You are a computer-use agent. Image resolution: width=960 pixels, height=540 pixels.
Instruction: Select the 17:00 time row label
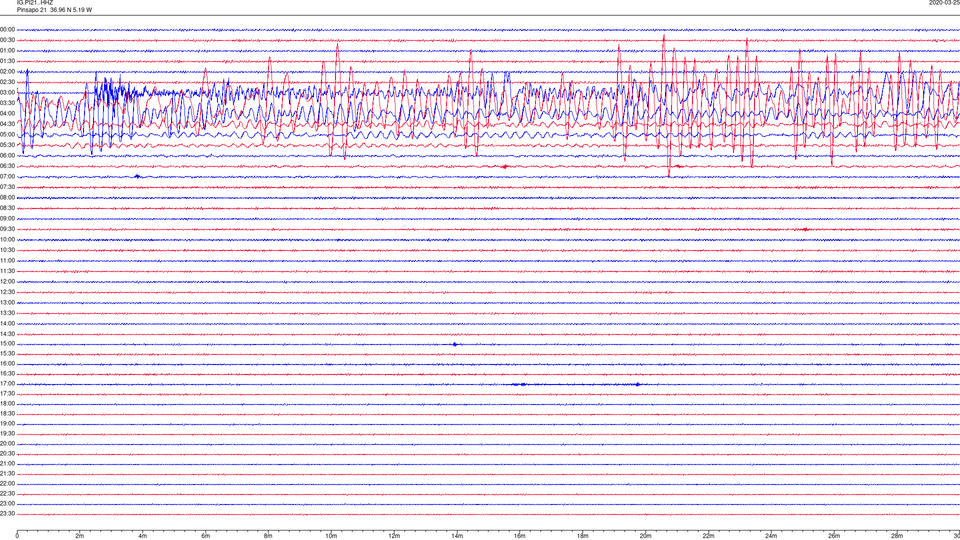click(x=7, y=384)
